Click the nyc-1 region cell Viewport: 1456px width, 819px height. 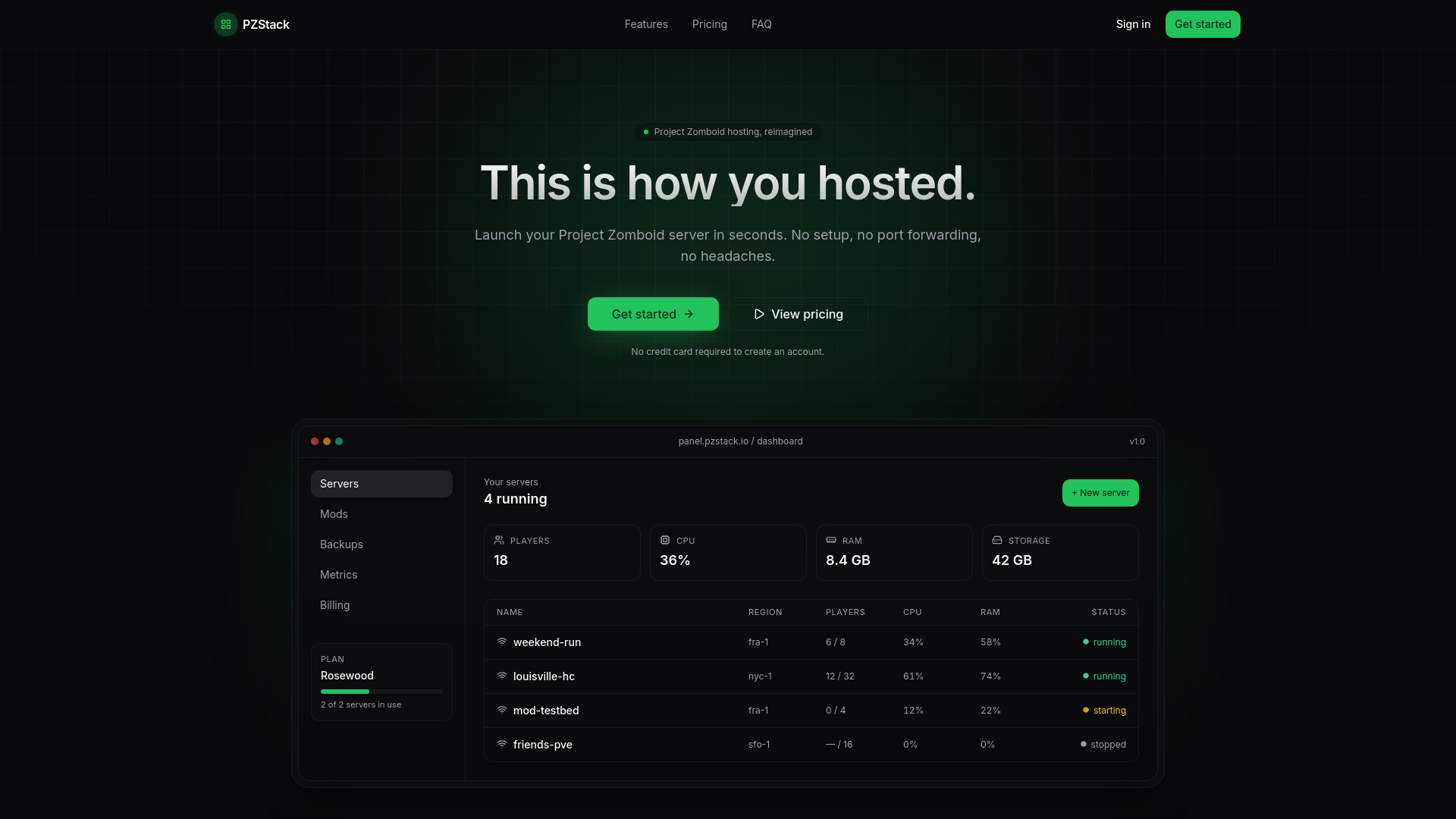pos(760,676)
